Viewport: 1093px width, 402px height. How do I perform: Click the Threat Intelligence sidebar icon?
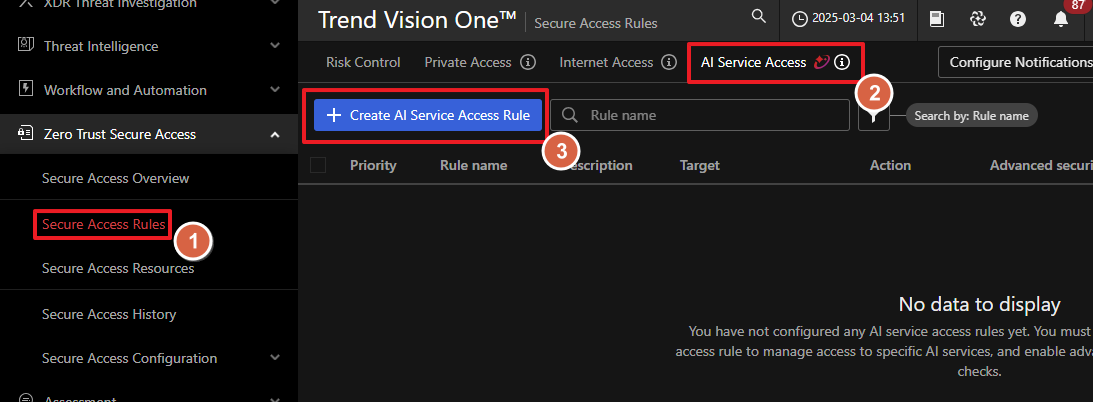click(26, 45)
